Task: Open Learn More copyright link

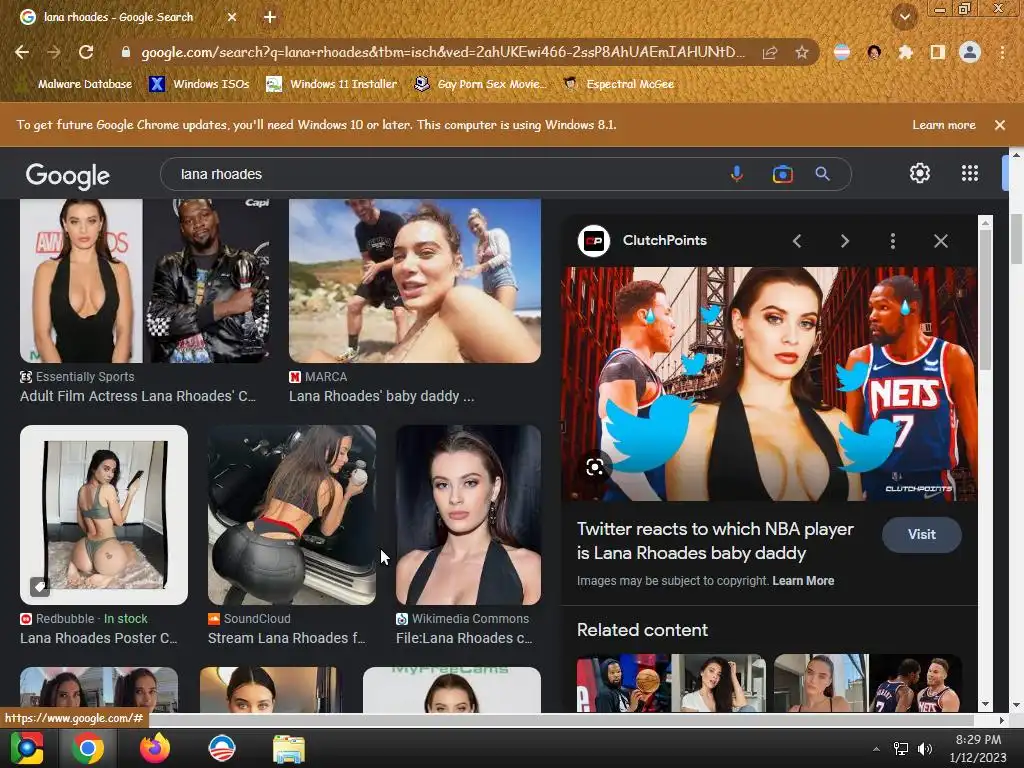Action: pos(803,581)
